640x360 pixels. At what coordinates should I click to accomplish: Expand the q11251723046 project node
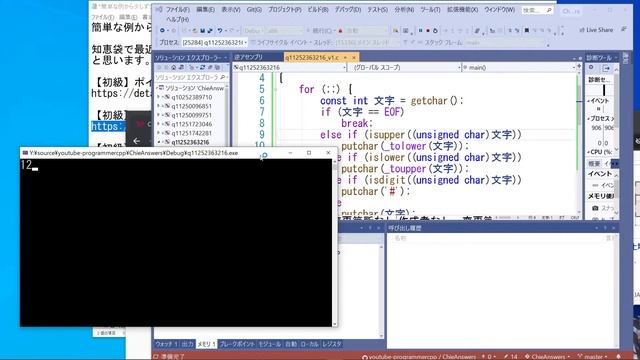158,124
